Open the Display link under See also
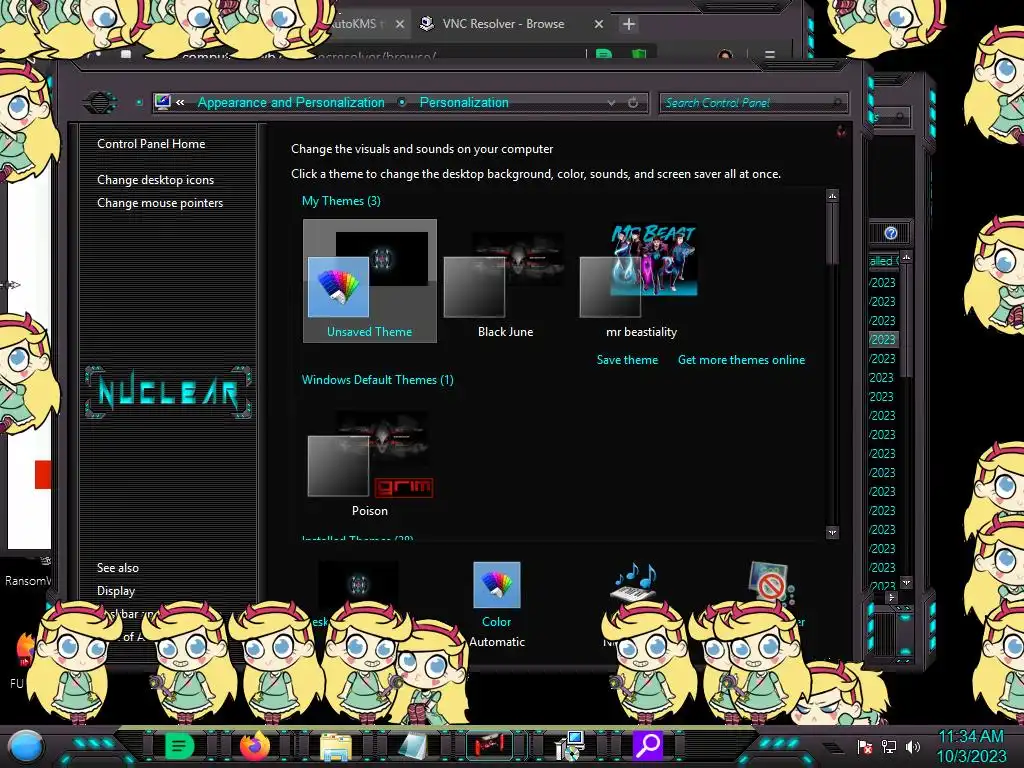The image size is (1024, 768). coord(116,591)
